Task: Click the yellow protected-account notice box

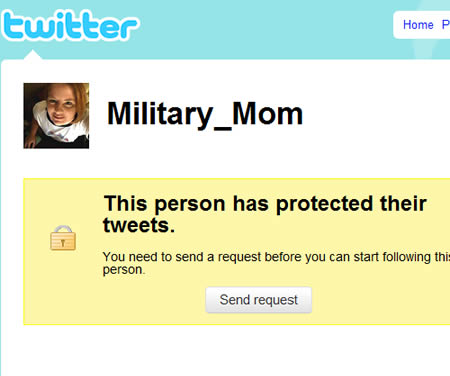Action: click(237, 251)
